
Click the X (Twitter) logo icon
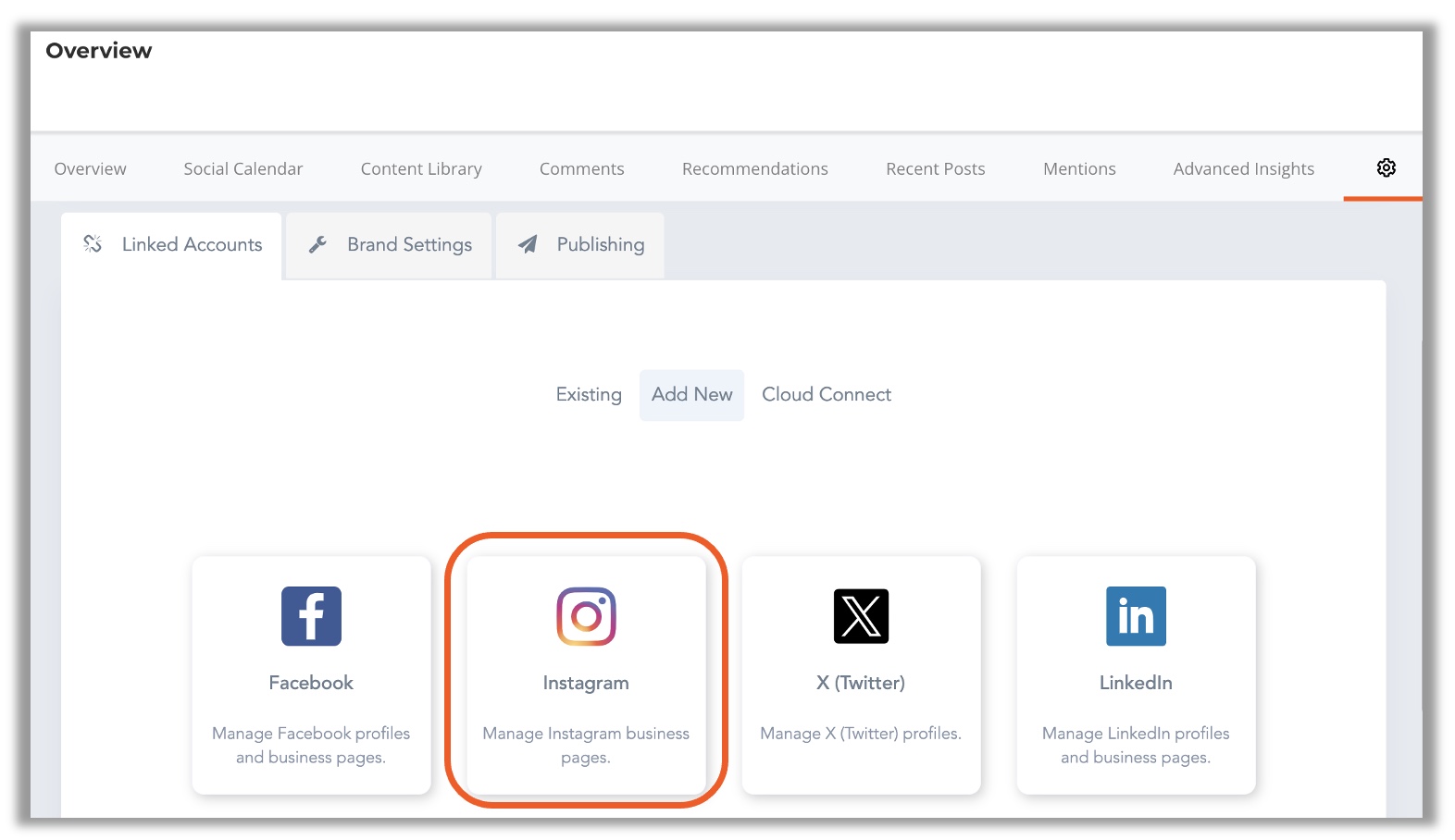(x=861, y=616)
